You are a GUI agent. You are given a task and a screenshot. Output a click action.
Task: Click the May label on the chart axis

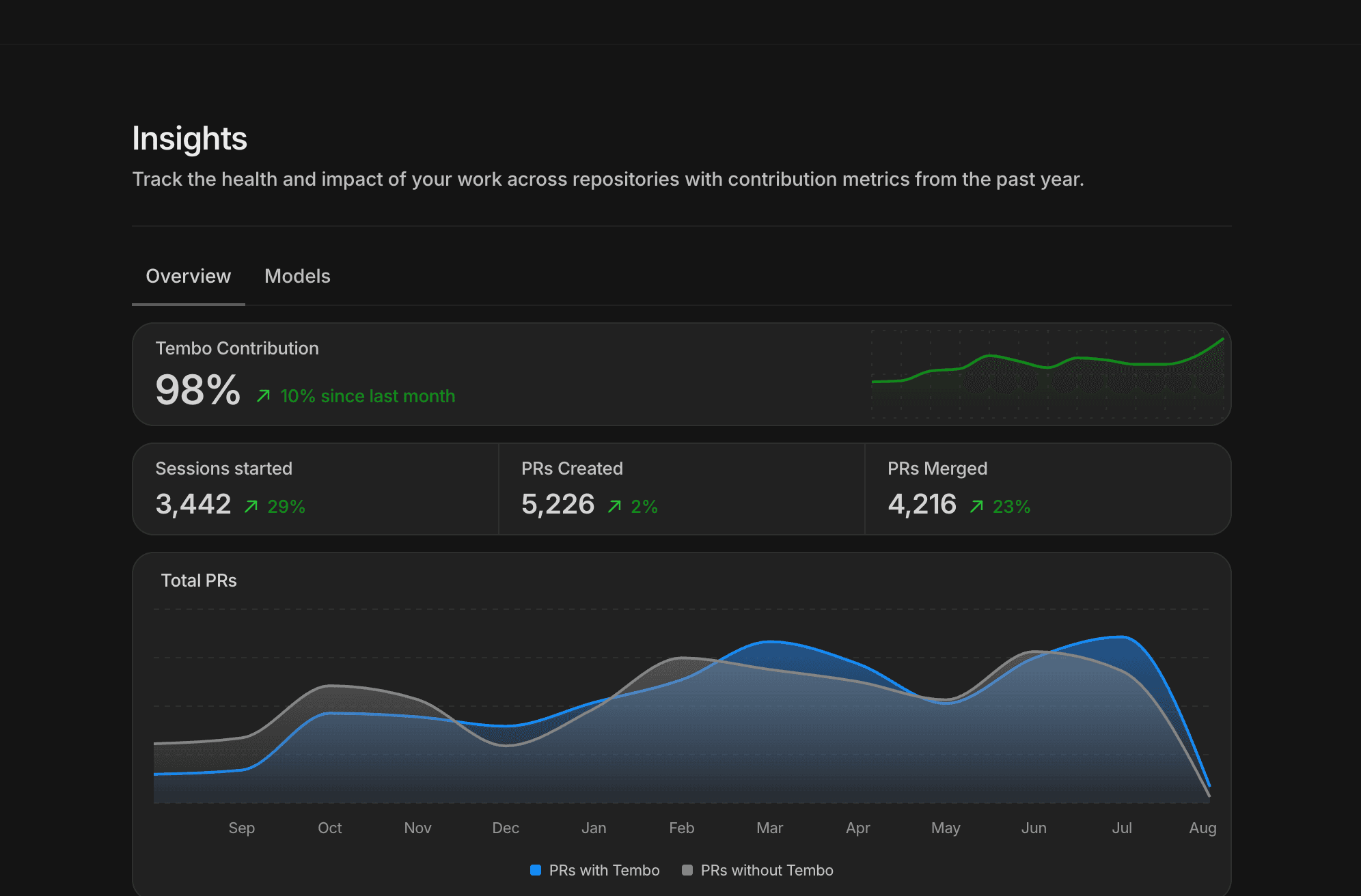[946, 828]
